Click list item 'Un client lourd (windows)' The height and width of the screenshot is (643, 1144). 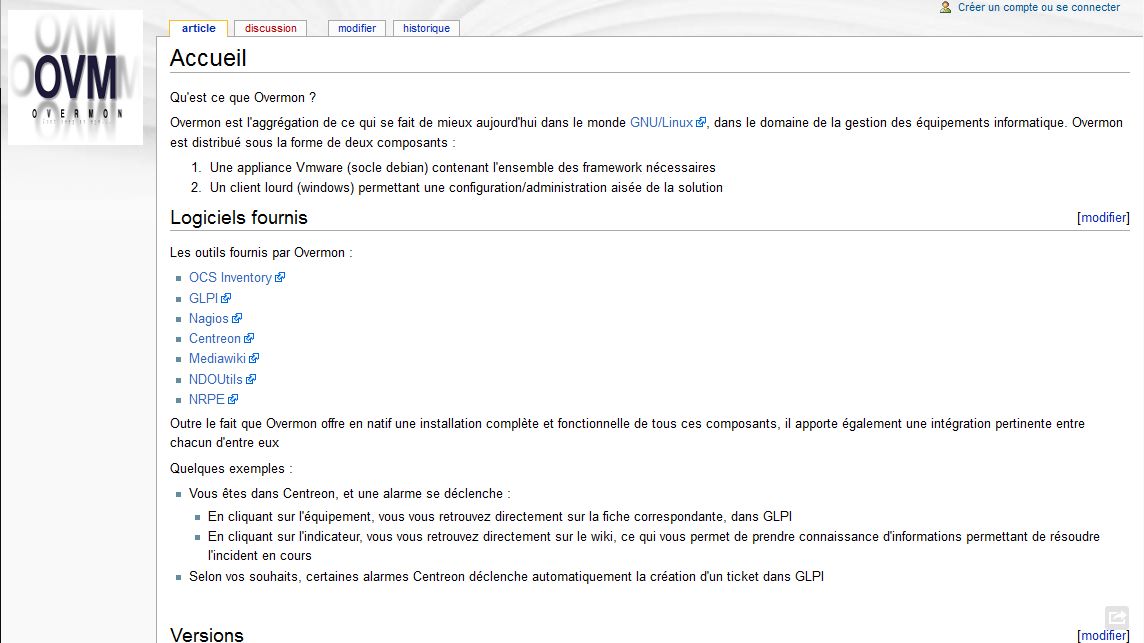coord(466,188)
